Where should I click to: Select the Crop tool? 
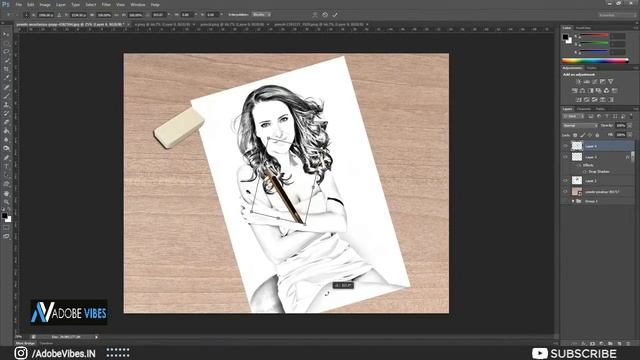(x=6, y=69)
